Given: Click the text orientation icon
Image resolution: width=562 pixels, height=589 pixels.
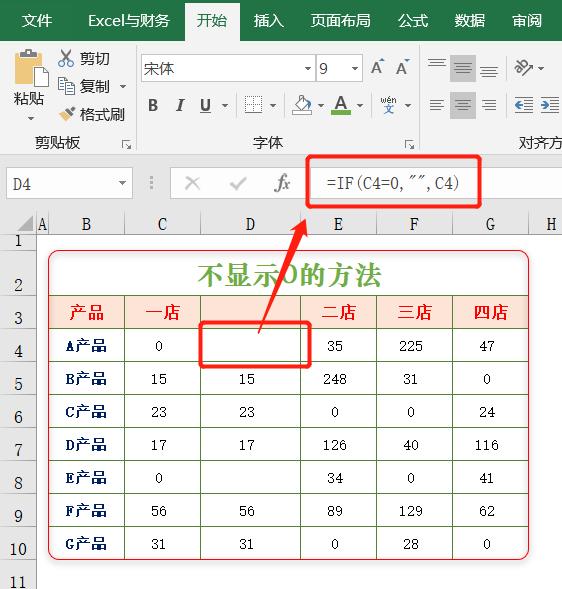Looking at the screenshot, I should click(x=523, y=68).
